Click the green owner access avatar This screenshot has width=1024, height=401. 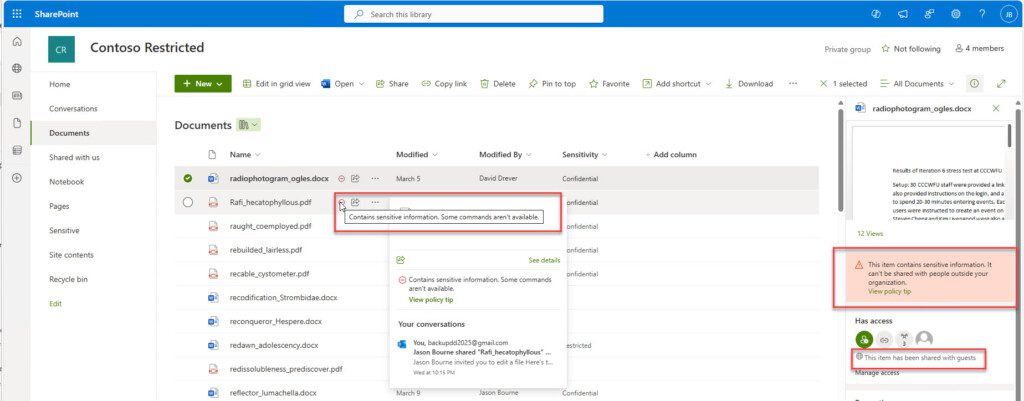tap(864, 339)
